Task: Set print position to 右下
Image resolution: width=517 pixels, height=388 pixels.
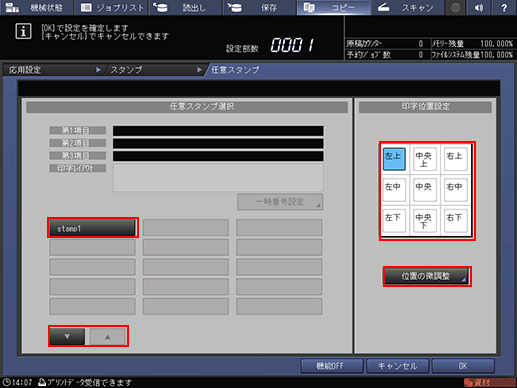Action: click(455, 220)
